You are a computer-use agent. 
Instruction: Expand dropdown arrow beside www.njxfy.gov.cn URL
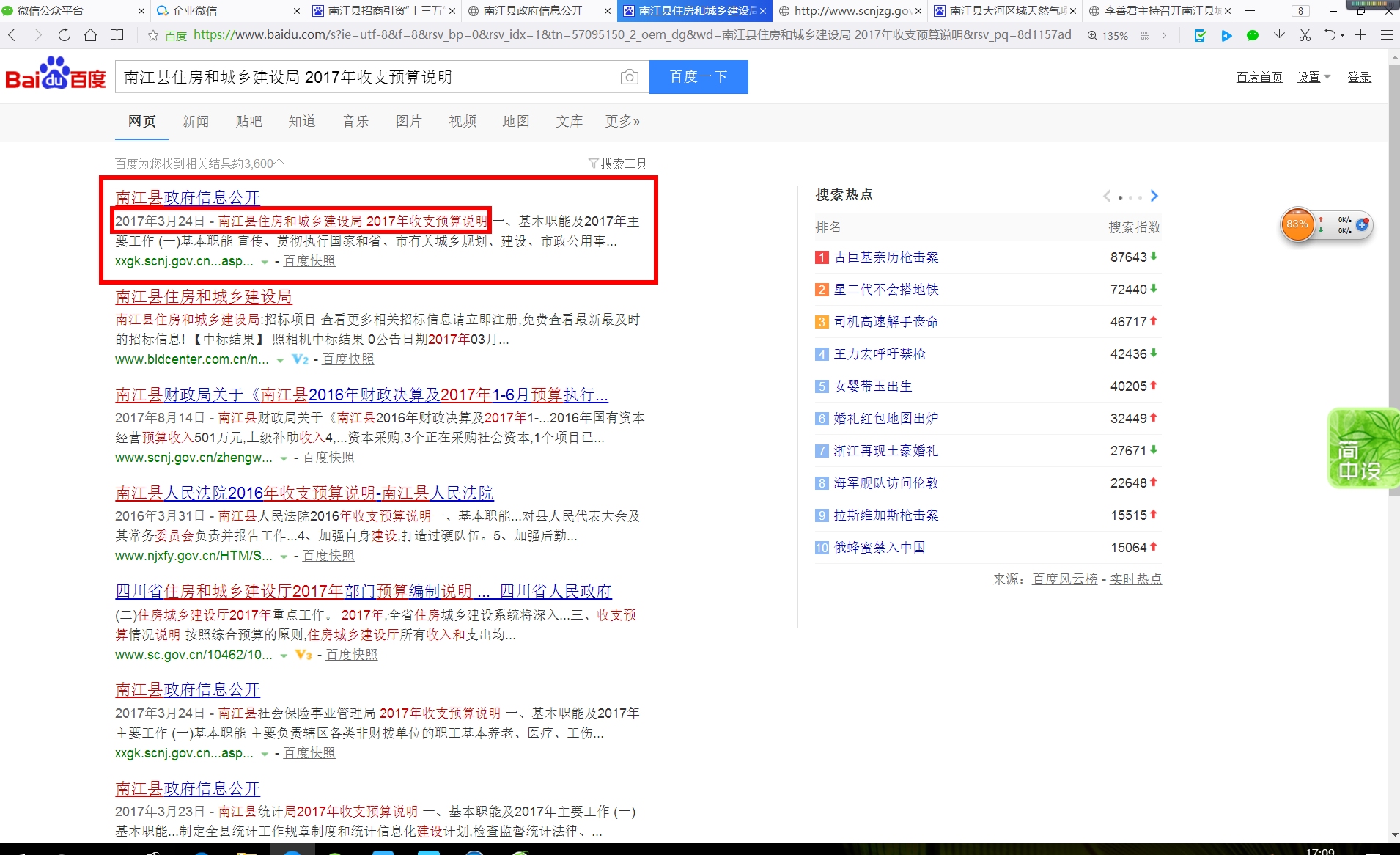pos(284,557)
